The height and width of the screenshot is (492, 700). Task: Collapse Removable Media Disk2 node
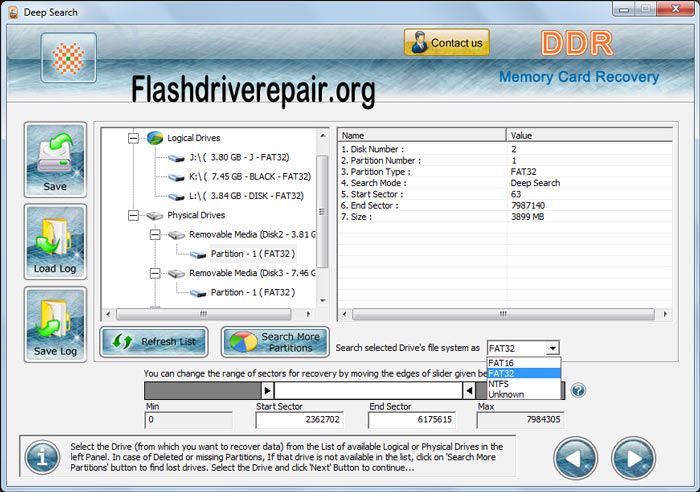155,234
